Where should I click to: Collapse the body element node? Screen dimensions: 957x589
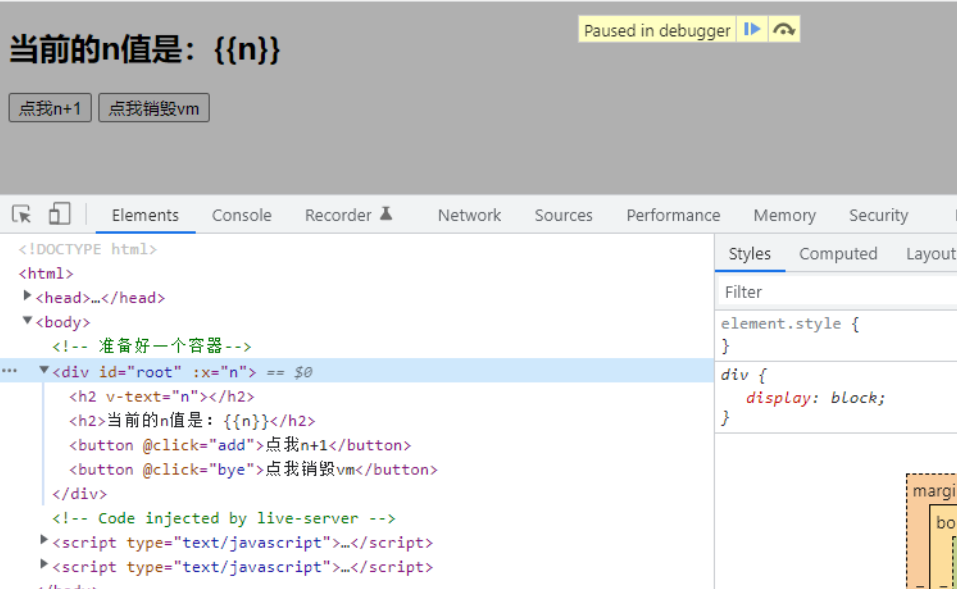(x=27, y=320)
